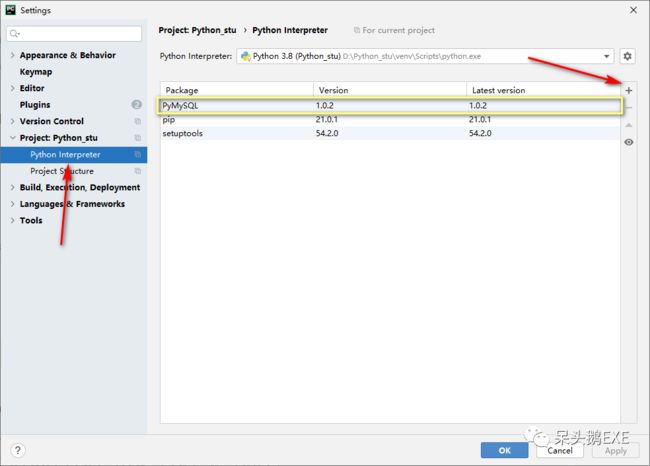Click project-level icon beside Project Structure

[x=138, y=171]
